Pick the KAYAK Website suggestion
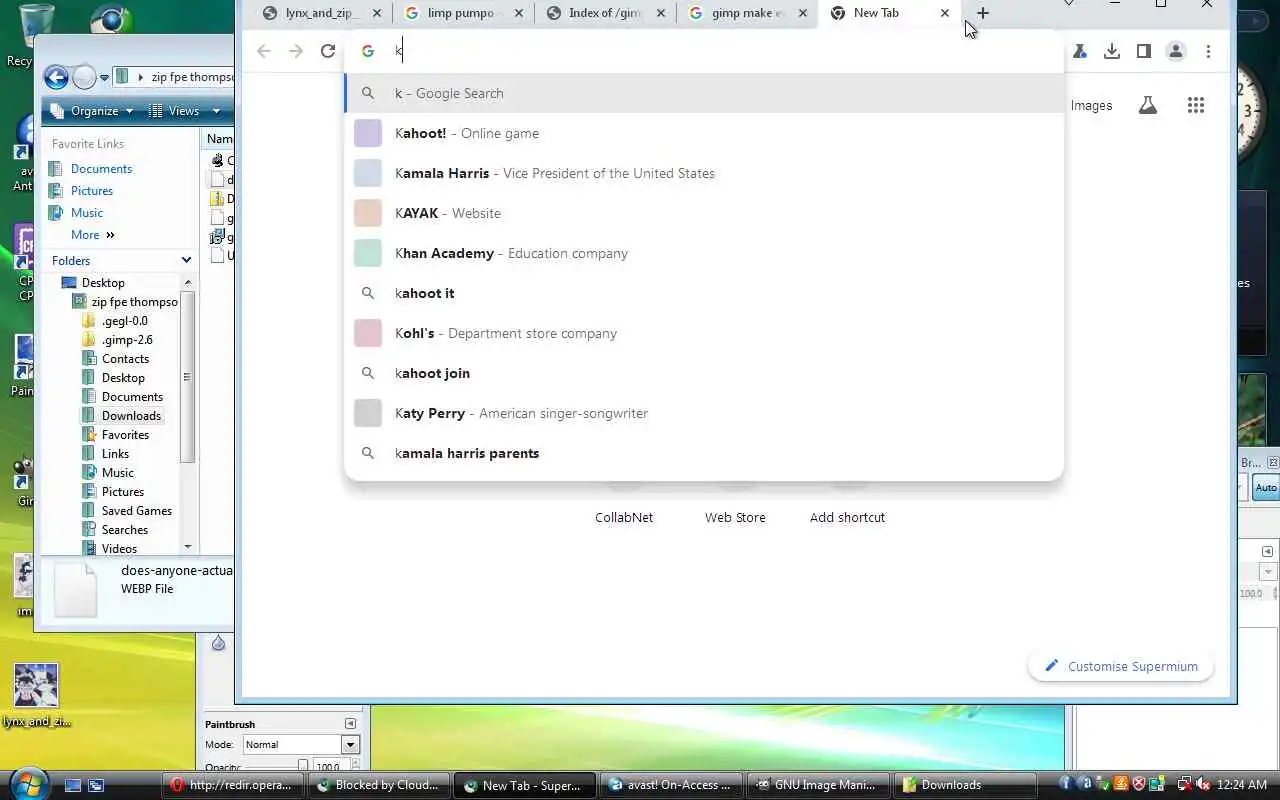The height and width of the screenshot is (800, 1280). point(704,213)
